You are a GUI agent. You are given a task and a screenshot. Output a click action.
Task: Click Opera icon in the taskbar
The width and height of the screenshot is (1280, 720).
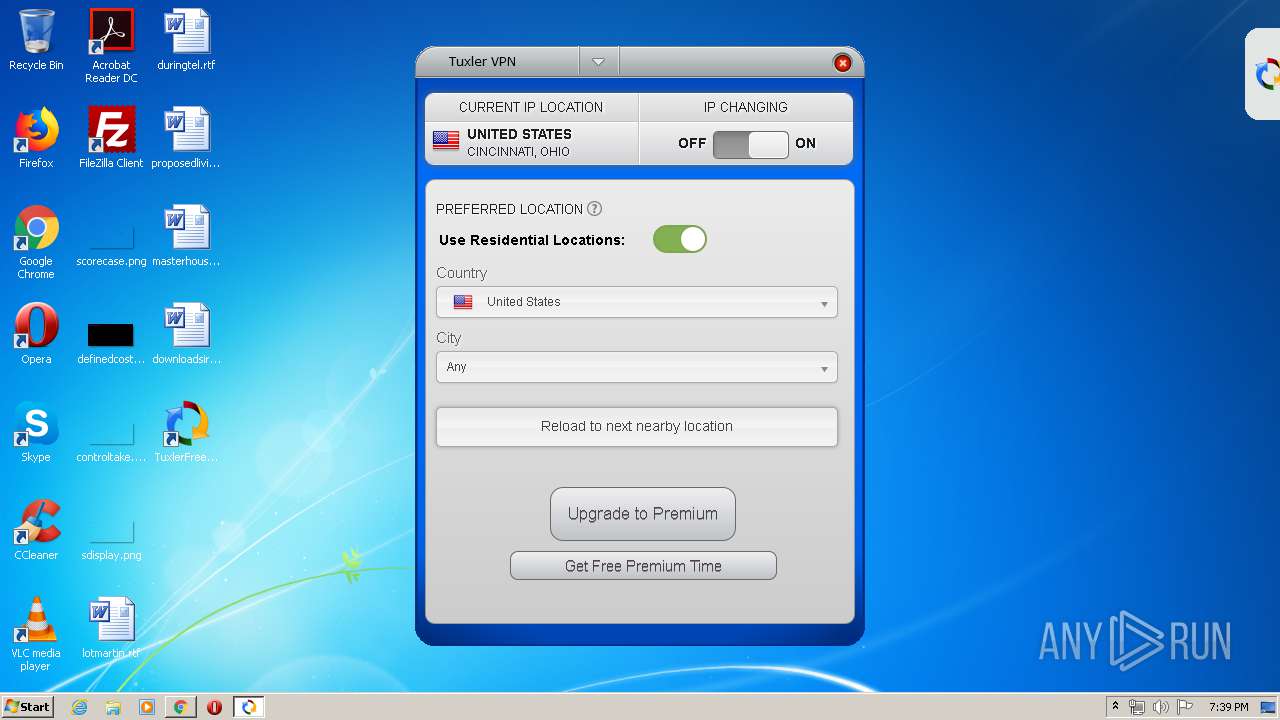coord(214,707)
